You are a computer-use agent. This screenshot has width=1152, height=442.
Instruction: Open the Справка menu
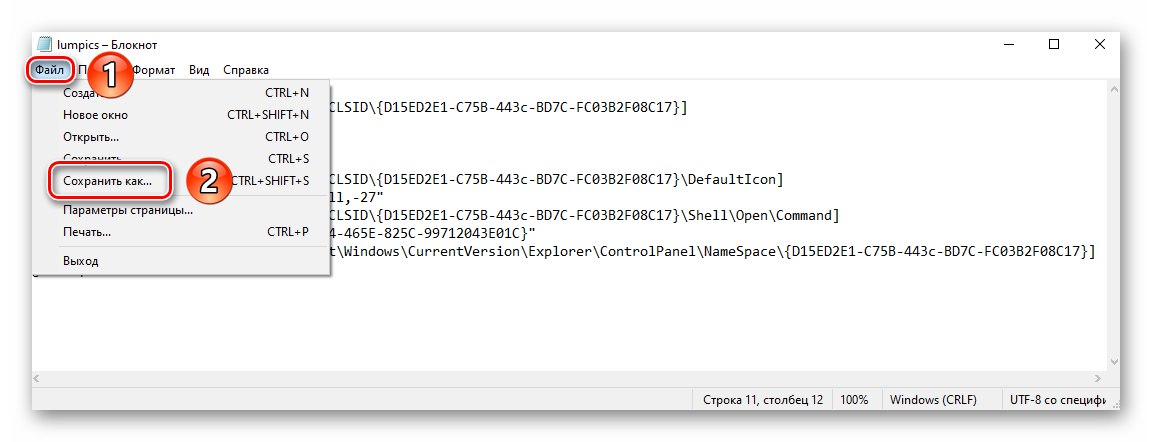246,70
